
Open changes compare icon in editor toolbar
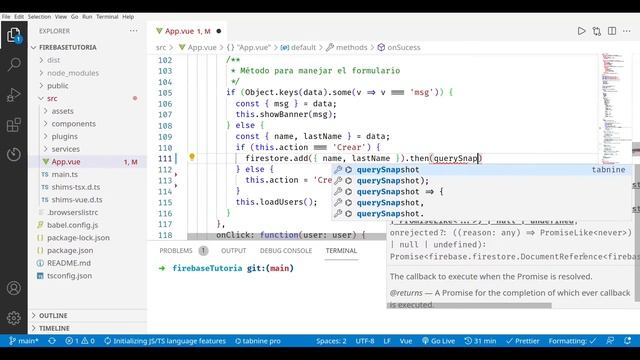point(597,31)
